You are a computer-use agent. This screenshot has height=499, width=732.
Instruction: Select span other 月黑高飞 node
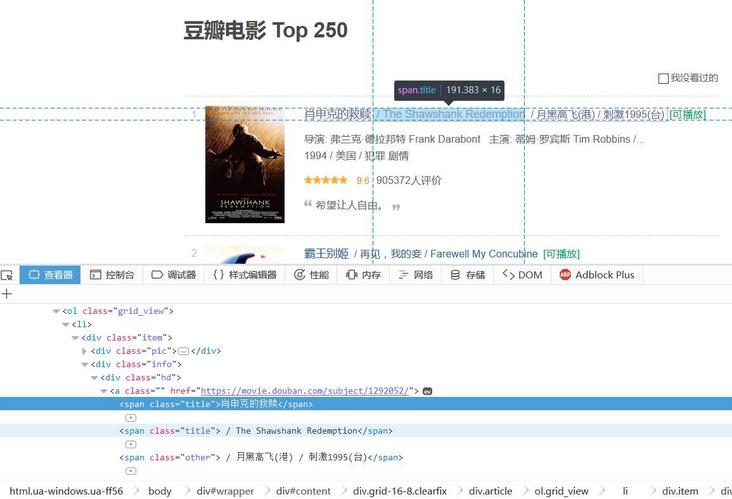pyautogui.click(x=261, y=457)
